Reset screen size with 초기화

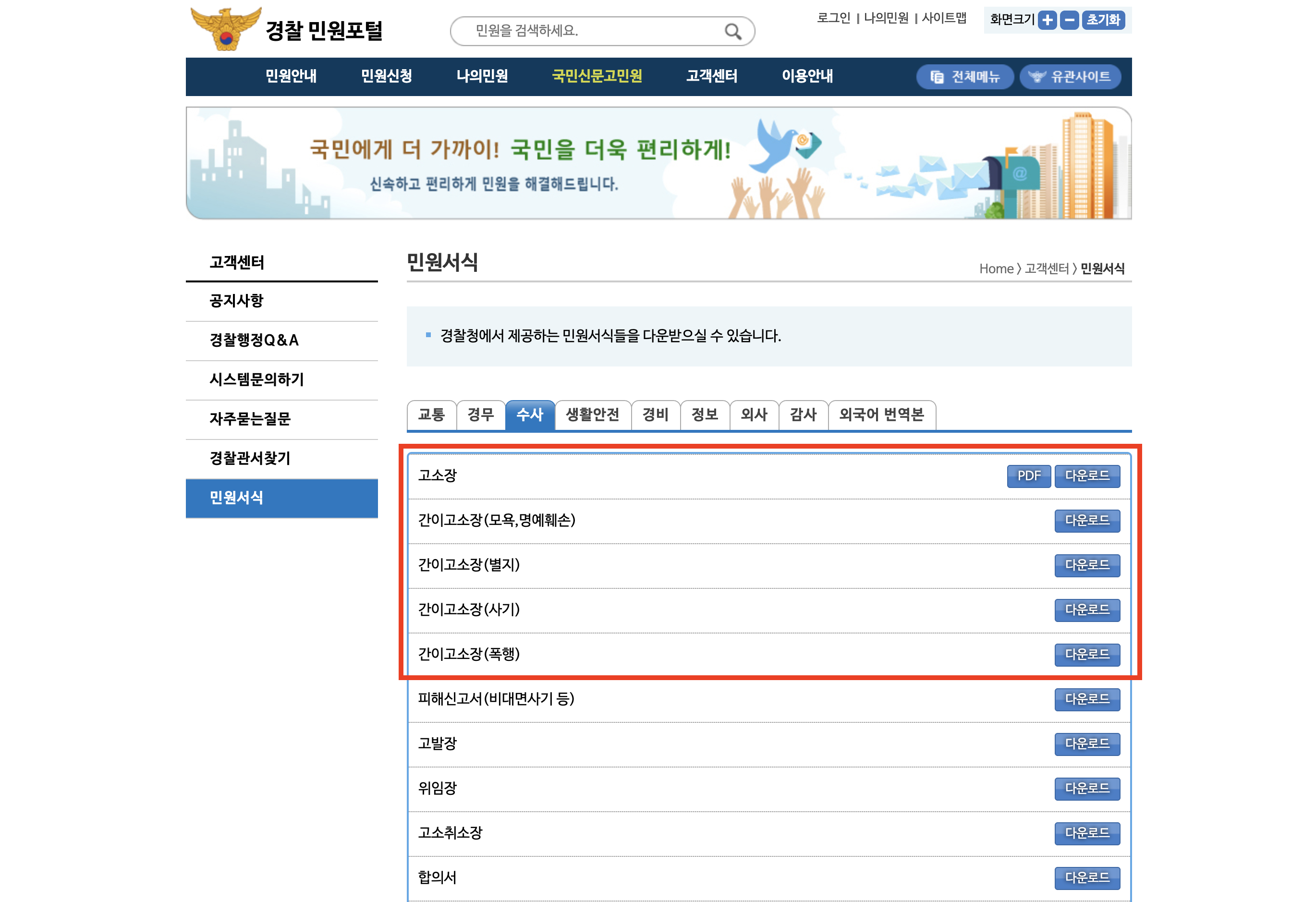pos(1103,20)
